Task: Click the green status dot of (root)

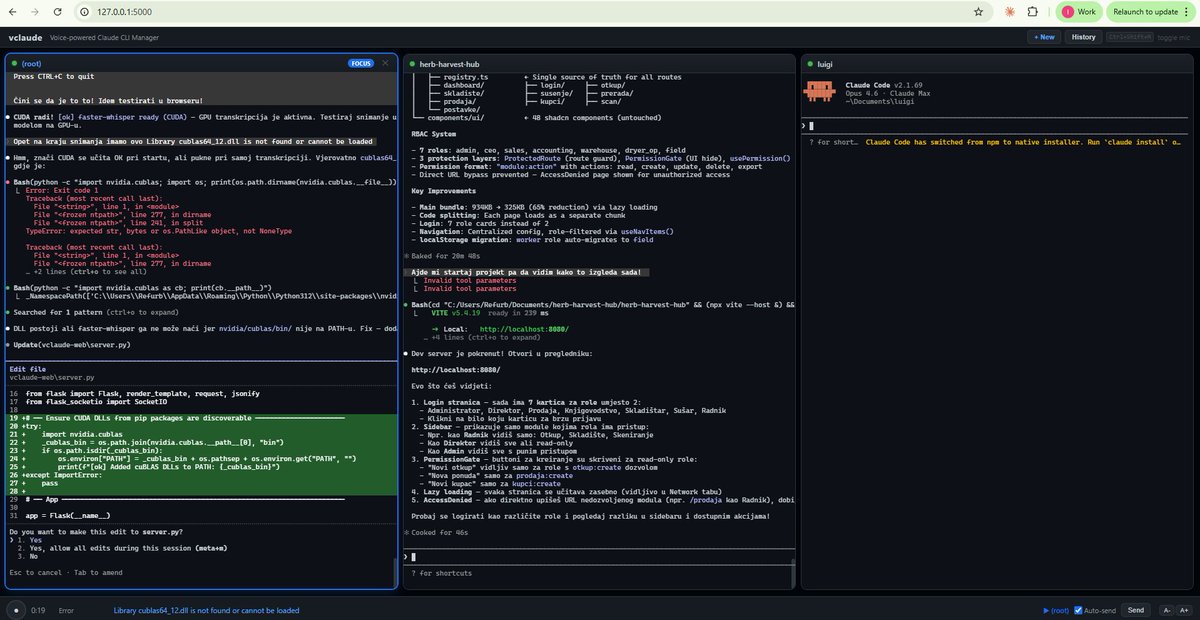Action: point(14,63)
